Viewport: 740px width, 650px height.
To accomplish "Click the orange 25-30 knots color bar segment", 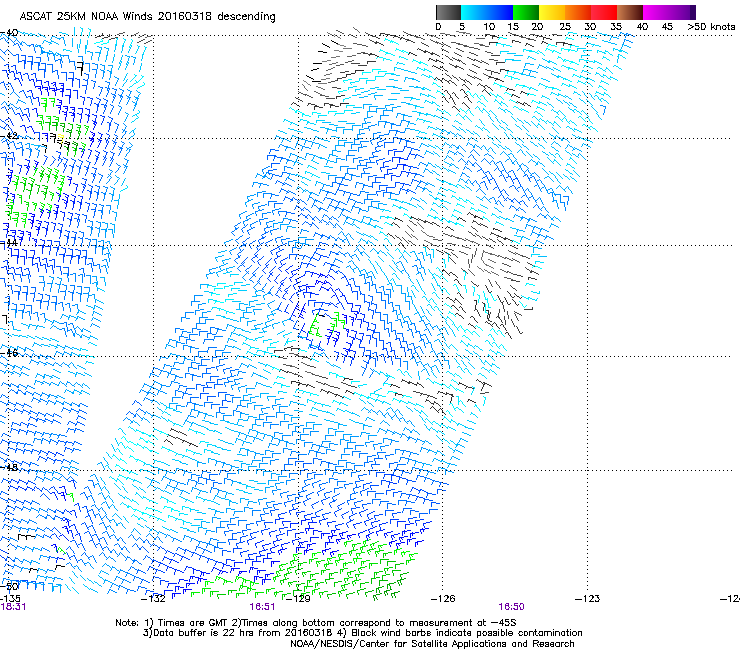I will [x=578, y=12].
